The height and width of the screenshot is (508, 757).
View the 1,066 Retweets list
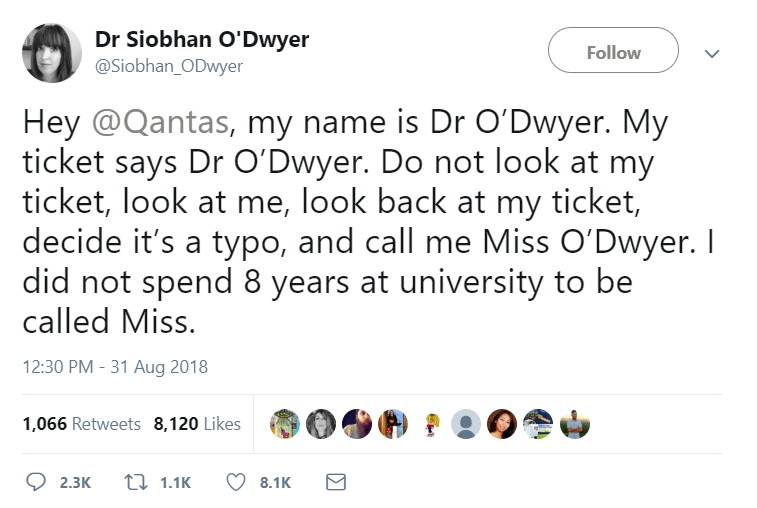(x=81, y=424)
